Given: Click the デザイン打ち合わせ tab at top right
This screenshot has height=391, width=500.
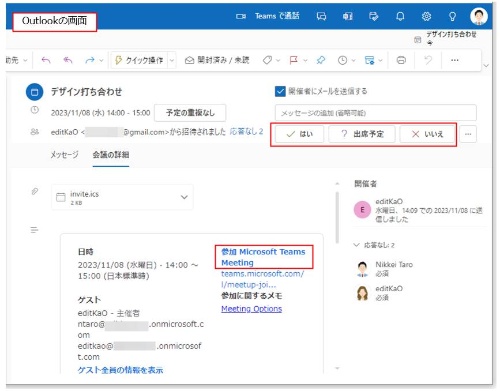Looking at the screenshot, I should pyautogui.click(x=446, y=38).
